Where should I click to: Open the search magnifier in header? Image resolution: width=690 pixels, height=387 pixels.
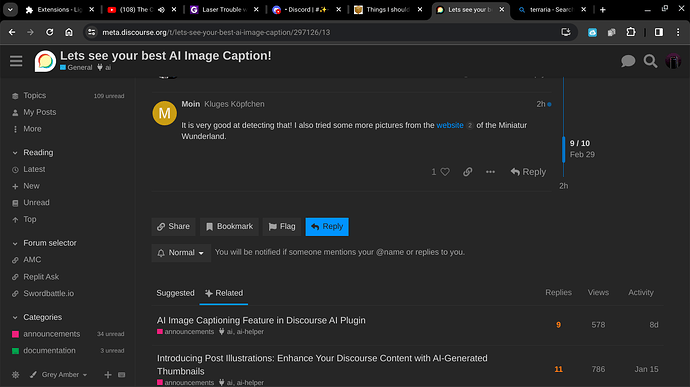pyautogui.click(x=650, y=61)
